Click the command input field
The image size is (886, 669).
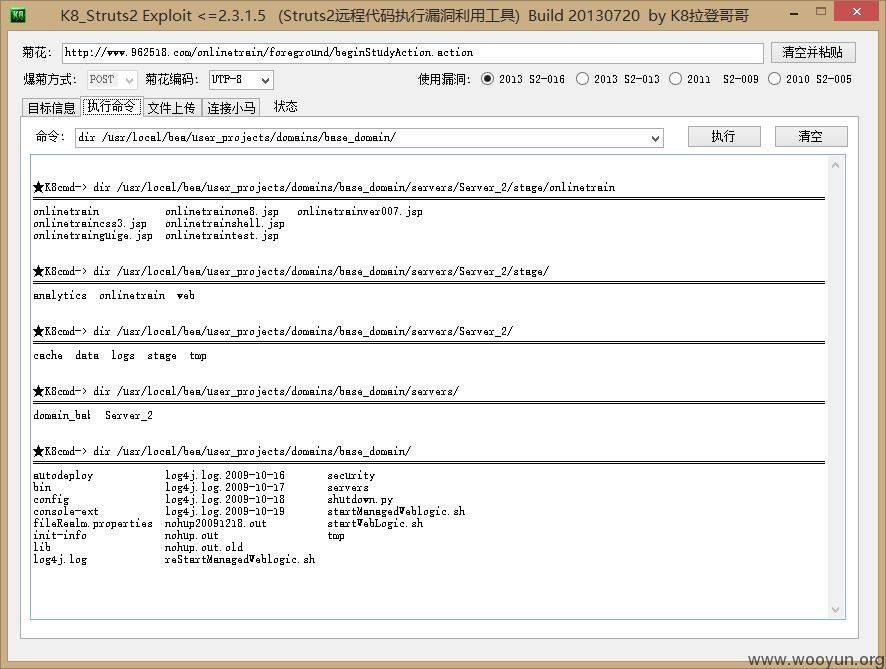click(369, 138)
